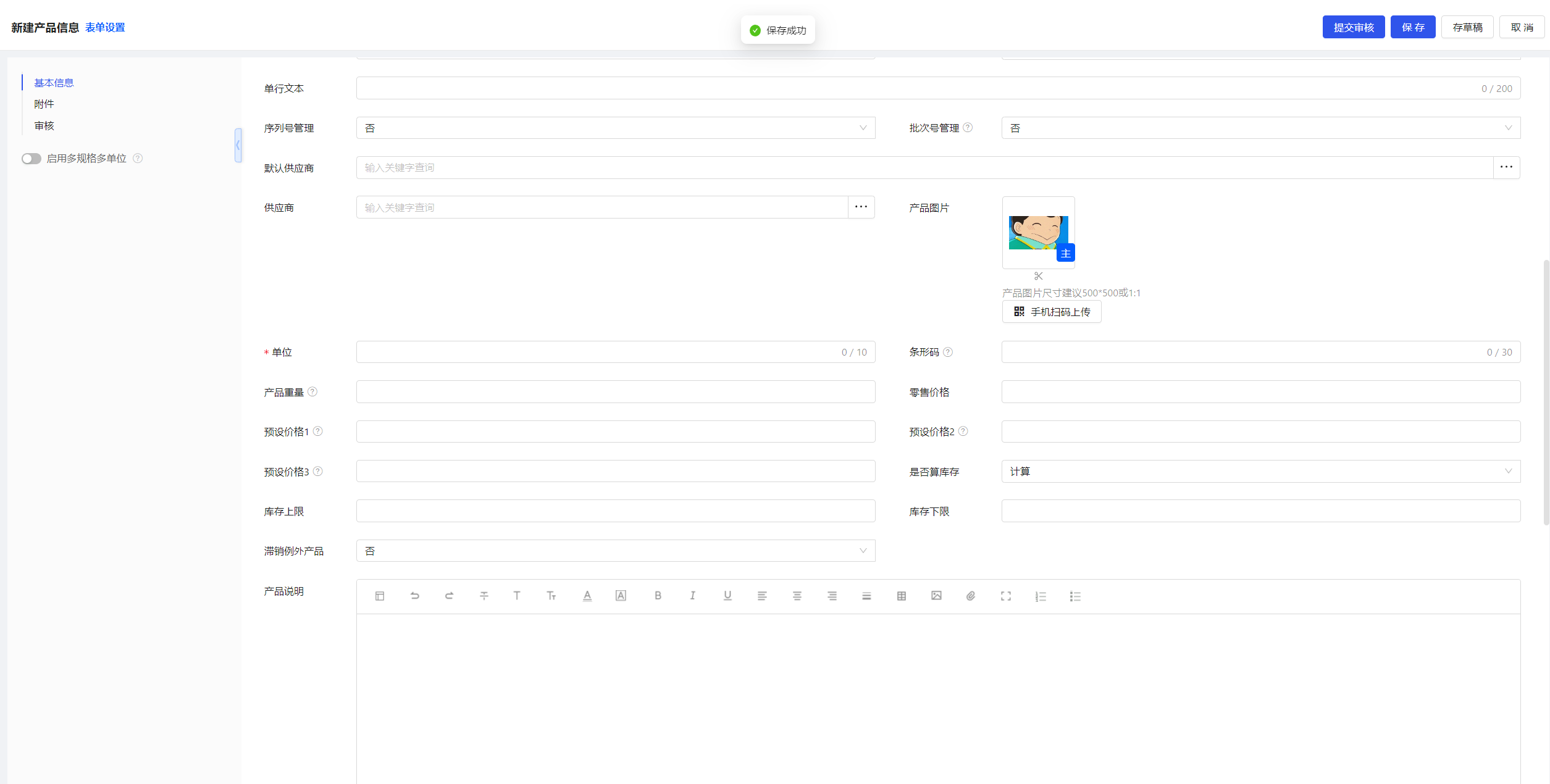Center align text in editor
The image size is (1550, 784).
pos(797,596)
